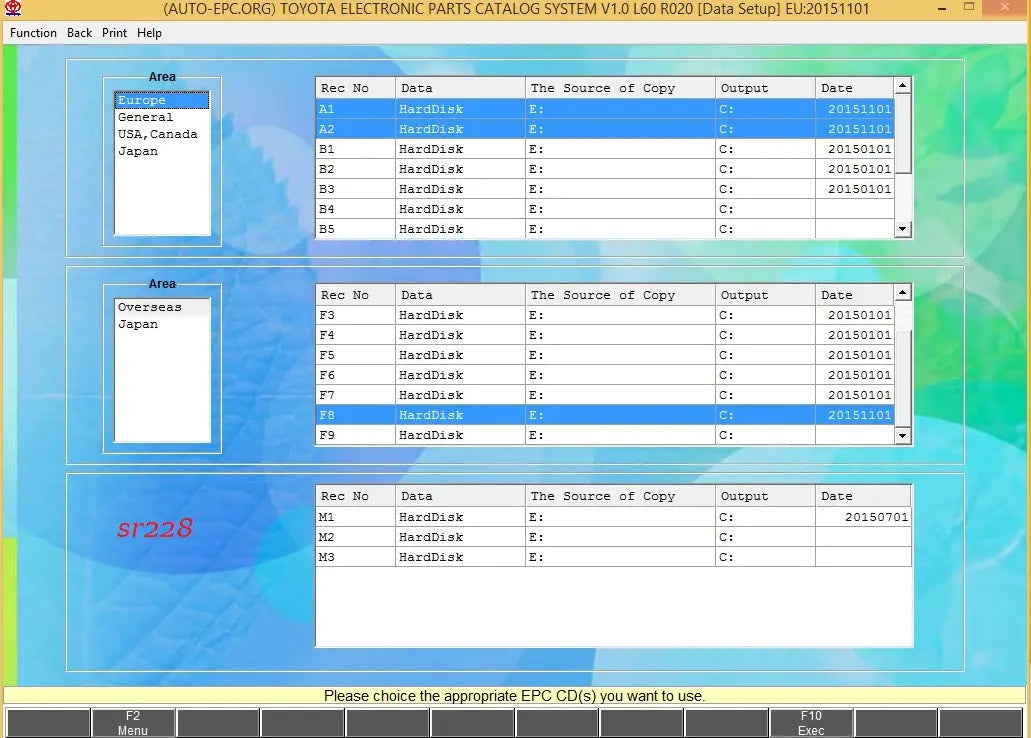
Task: Select record F3 in the middle table
Action: click(x=354, y=315)
